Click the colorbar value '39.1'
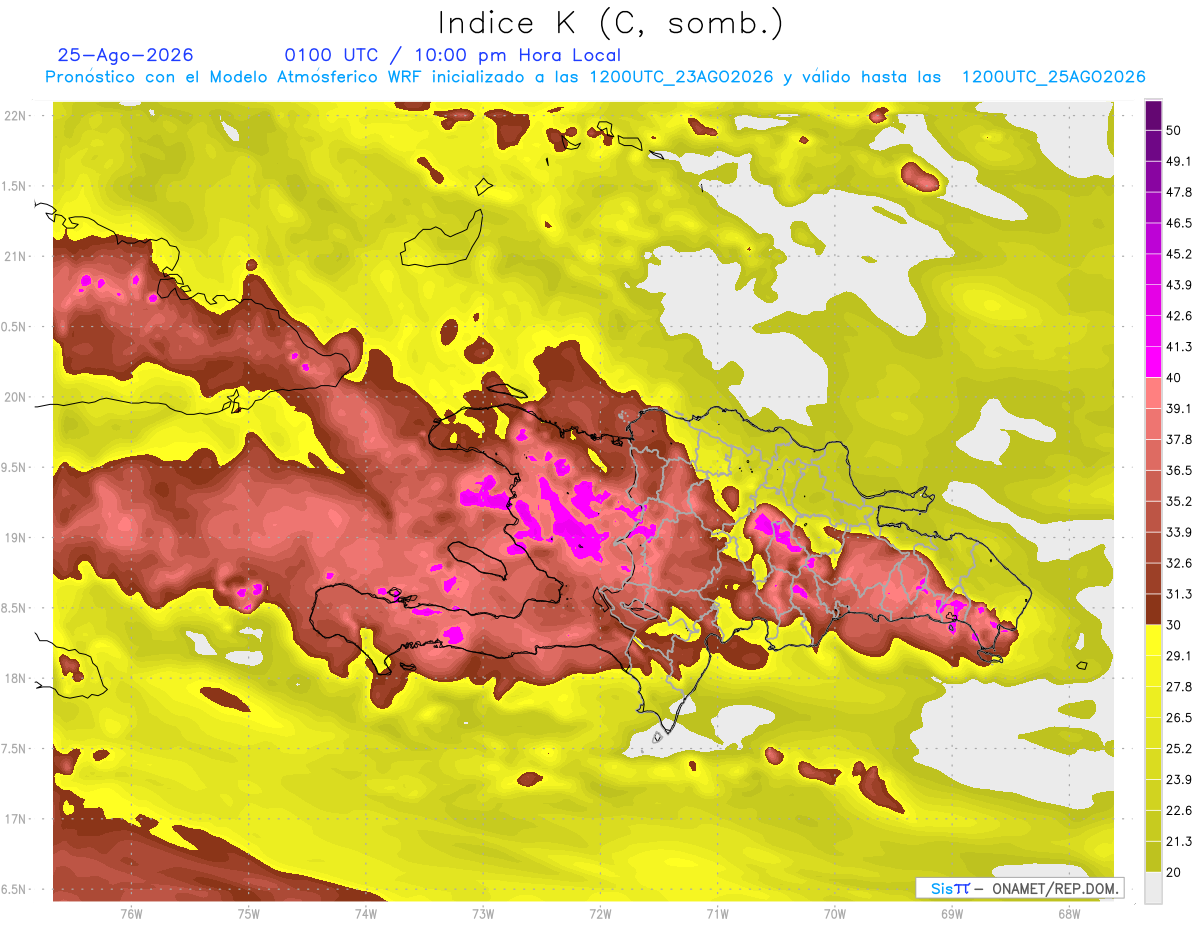This screenshot has height=927, width=1200. coord(1179,408)
